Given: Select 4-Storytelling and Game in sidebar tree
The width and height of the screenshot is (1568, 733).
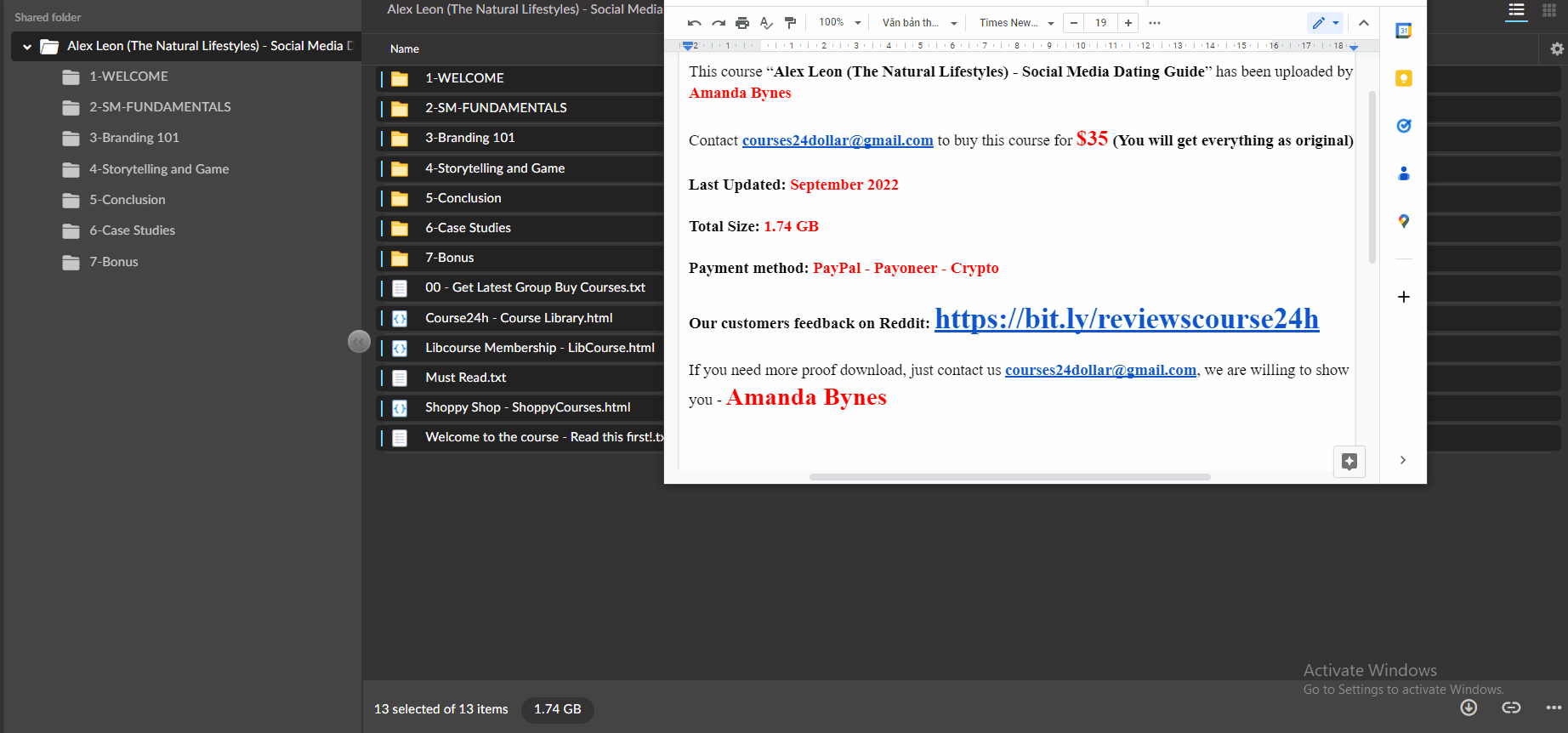Looking at the screenshot, I should (x=159, y=169).
